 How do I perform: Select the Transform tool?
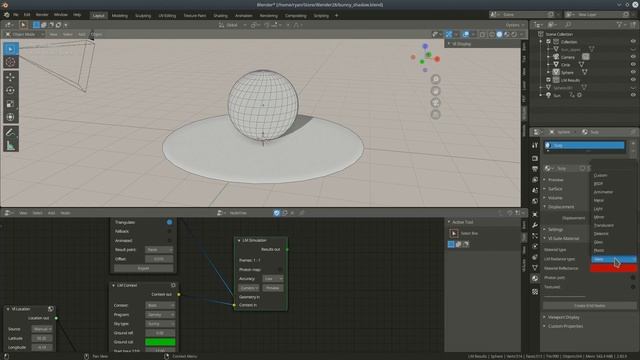[11, 117]
